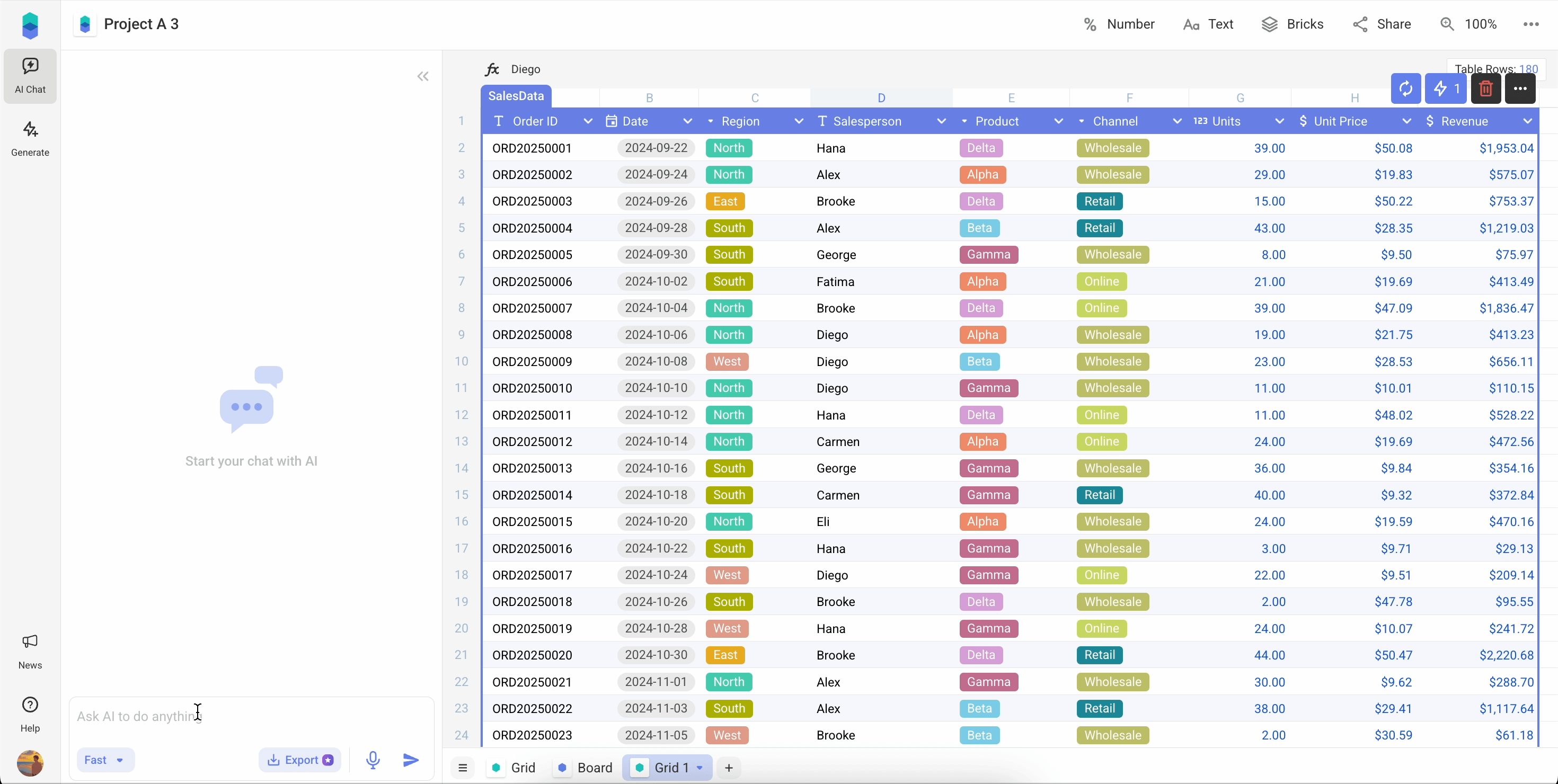Screen dimensions: 1558x784
Task: Click the News megaphone icon
Action: pos(30,642)
